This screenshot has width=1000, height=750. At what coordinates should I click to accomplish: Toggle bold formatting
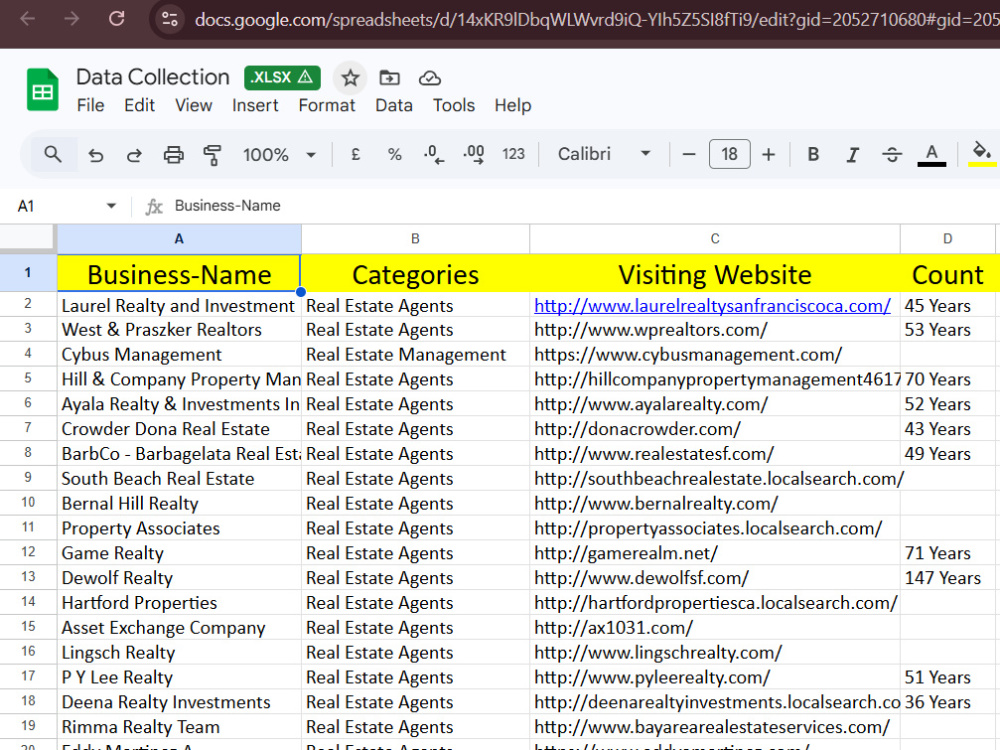click(x=812, y=154)
